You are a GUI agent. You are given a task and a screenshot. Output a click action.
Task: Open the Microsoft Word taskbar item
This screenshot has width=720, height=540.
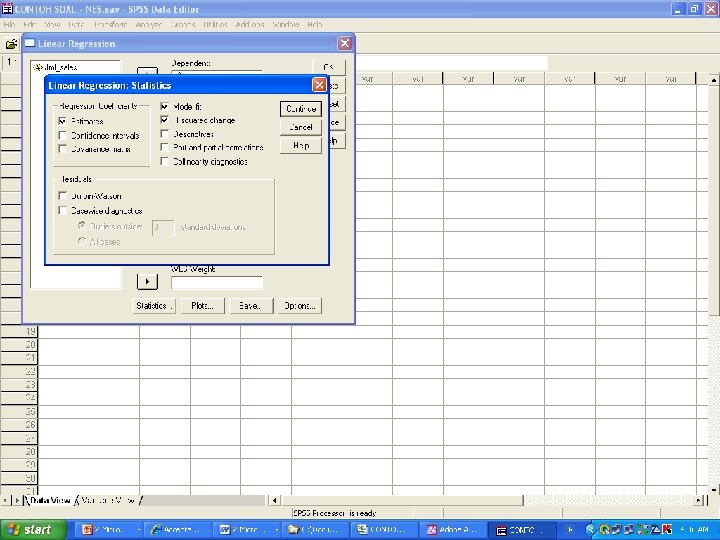click(x=247, y=530)
